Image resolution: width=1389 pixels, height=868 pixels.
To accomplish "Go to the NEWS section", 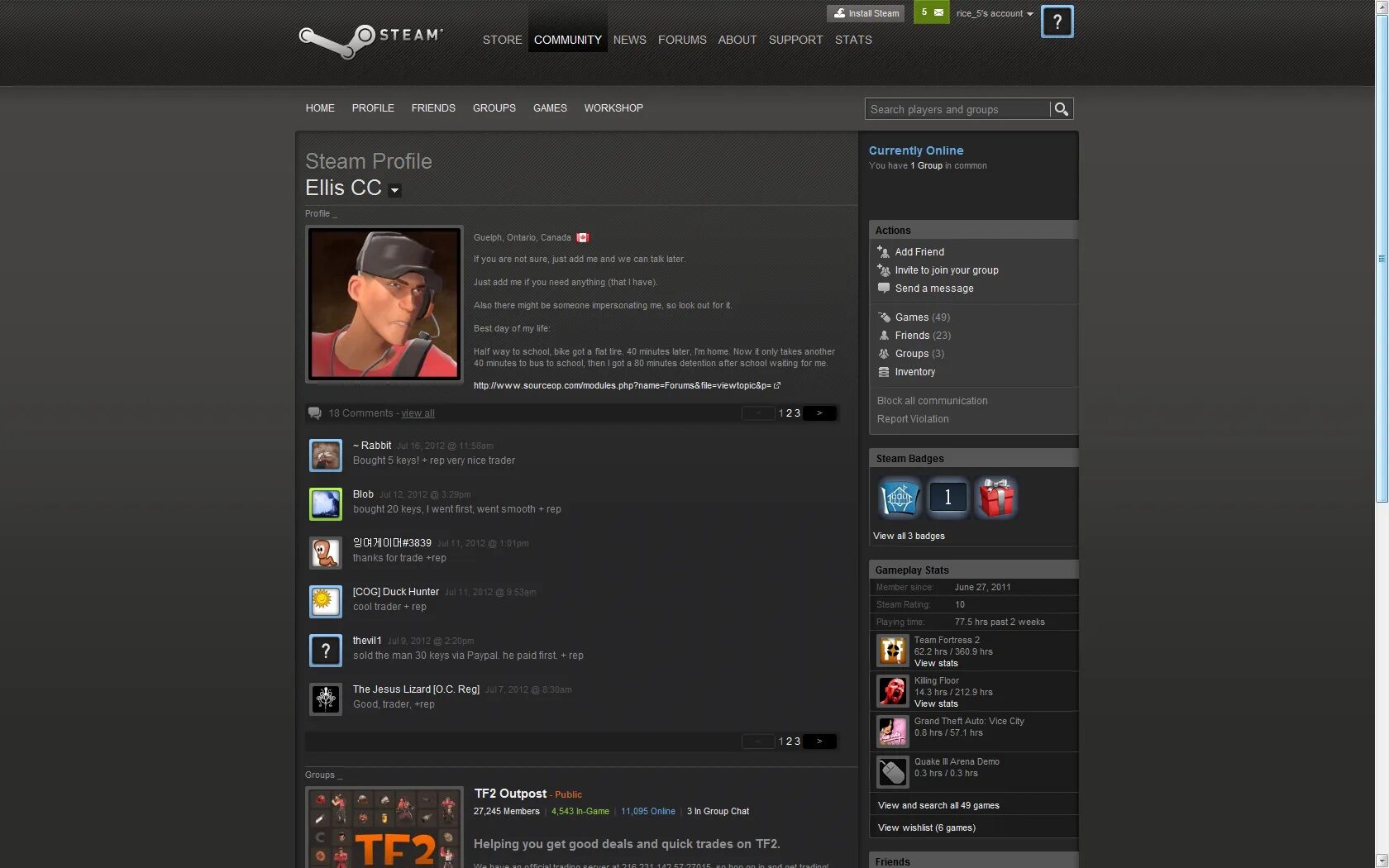I will 630,40.
